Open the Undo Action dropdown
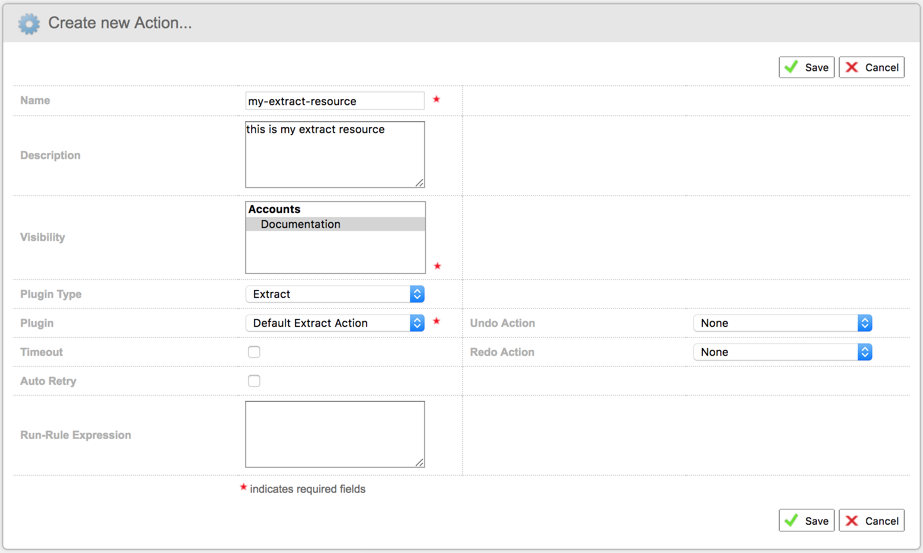Image resolution: width=923 pixels, height=553 pixels. [782, 323]
